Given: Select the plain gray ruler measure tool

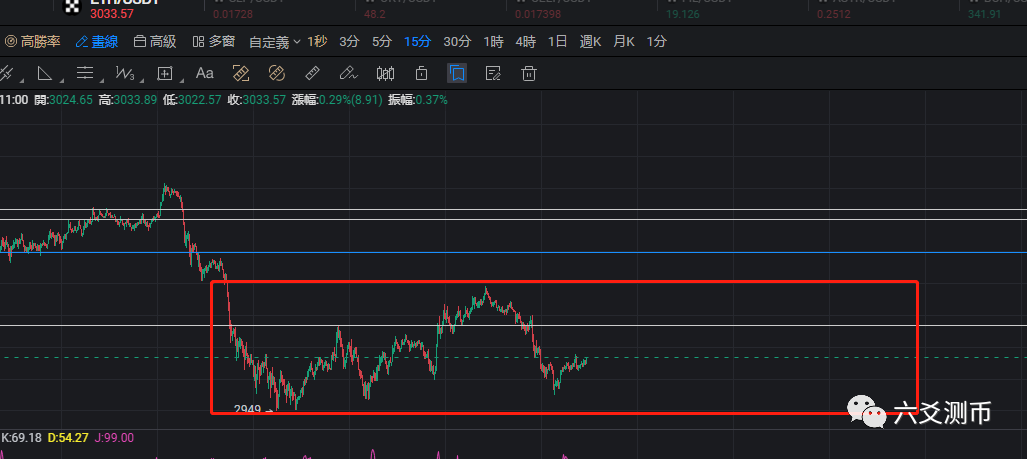Looking at the screenshot, I should (x=312, y=73).
